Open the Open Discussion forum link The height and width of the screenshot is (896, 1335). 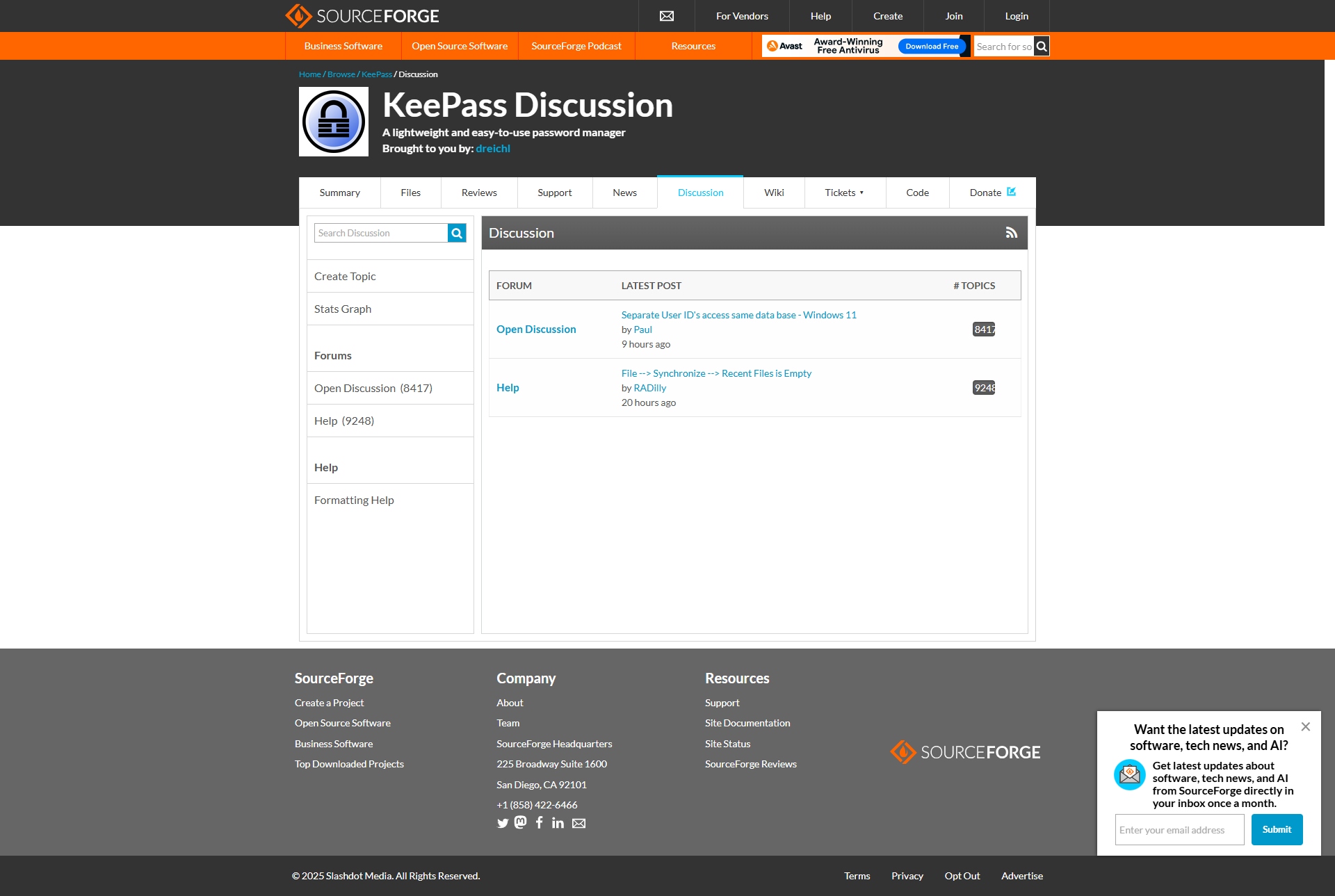point(536,329)
